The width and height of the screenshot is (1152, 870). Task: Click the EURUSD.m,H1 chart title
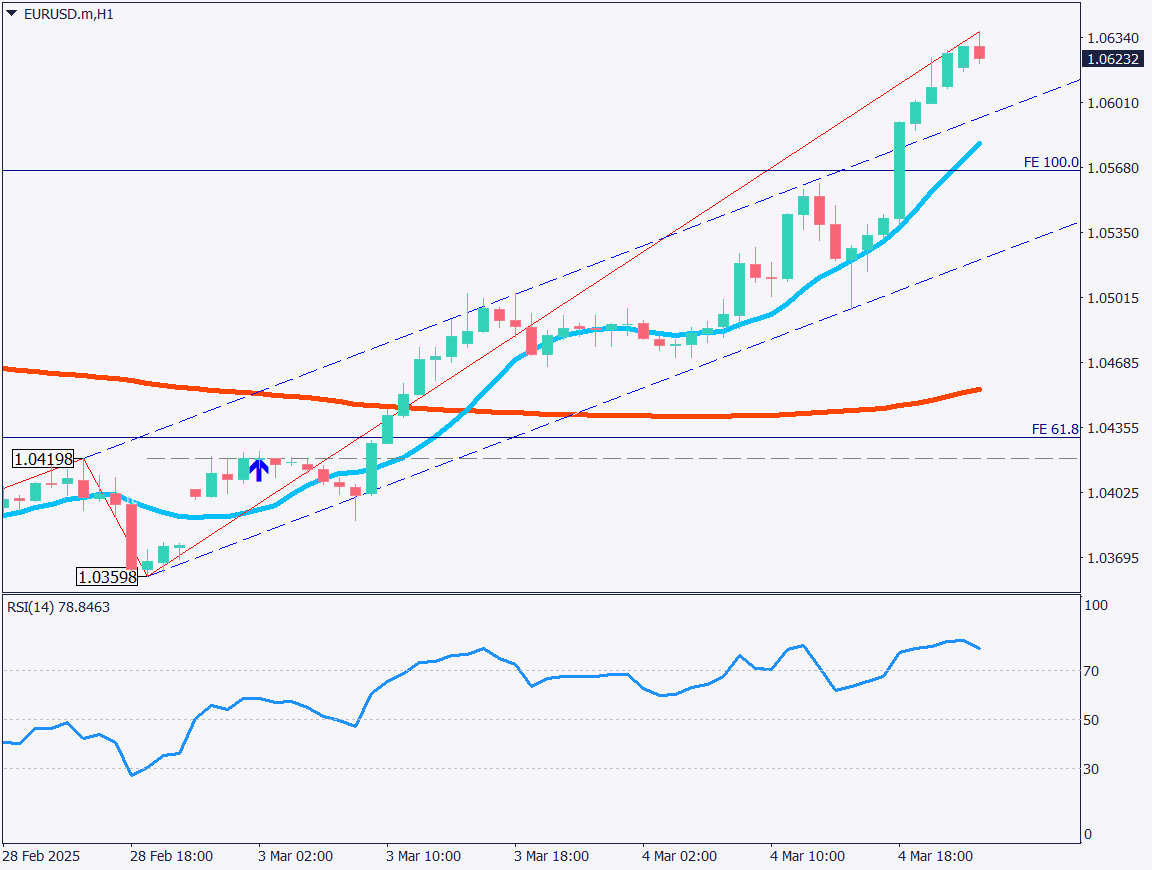68,15
